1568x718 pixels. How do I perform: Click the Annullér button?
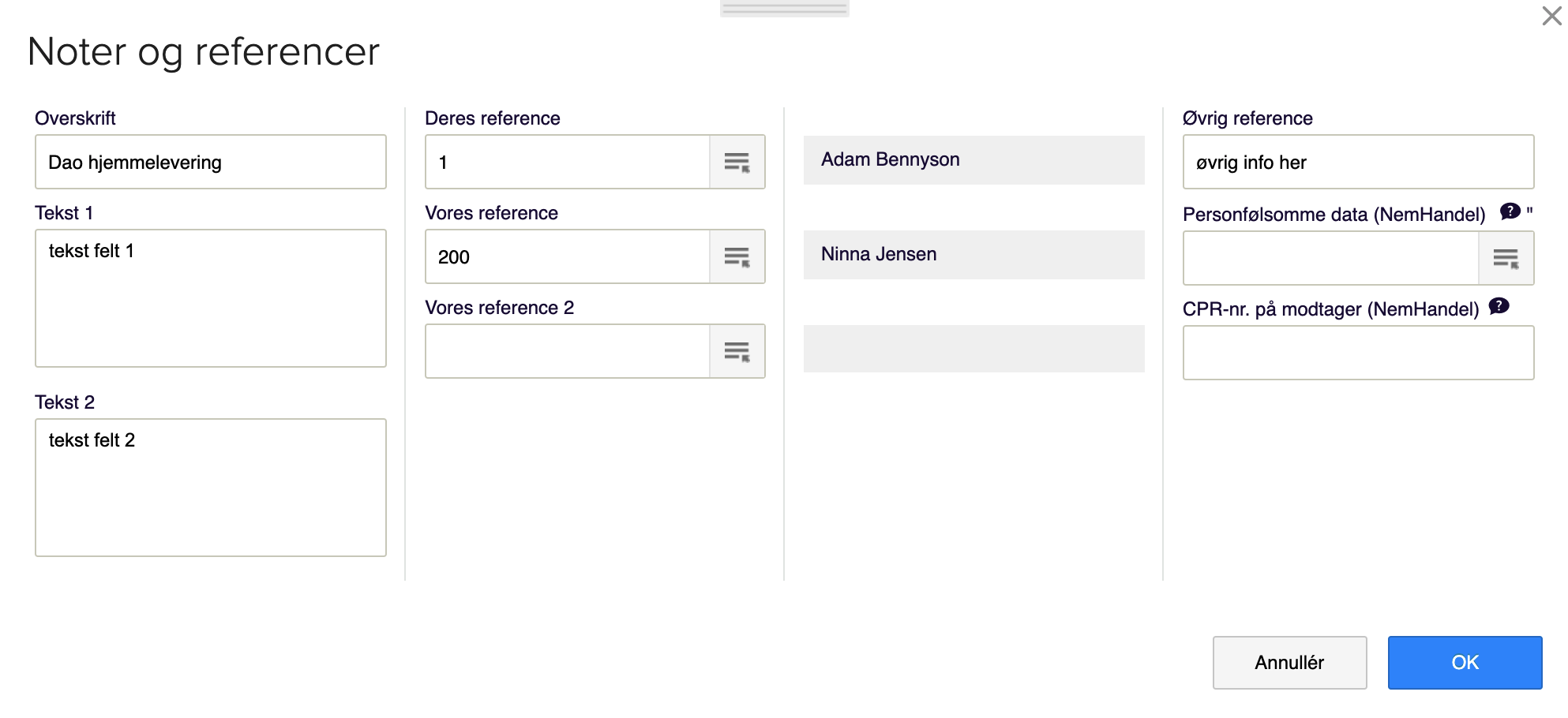1289,662
